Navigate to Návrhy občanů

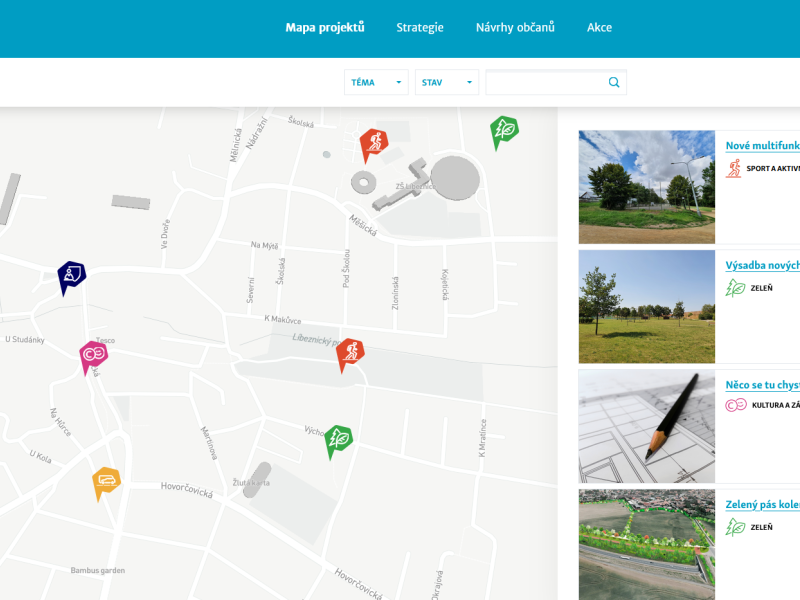(515, 28)
